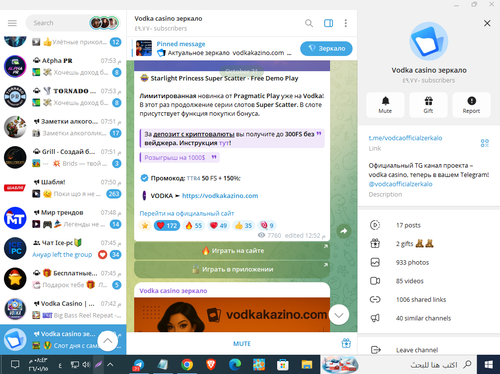
Task: Open the 17 posts entry
Action: [x=428, y=225]
